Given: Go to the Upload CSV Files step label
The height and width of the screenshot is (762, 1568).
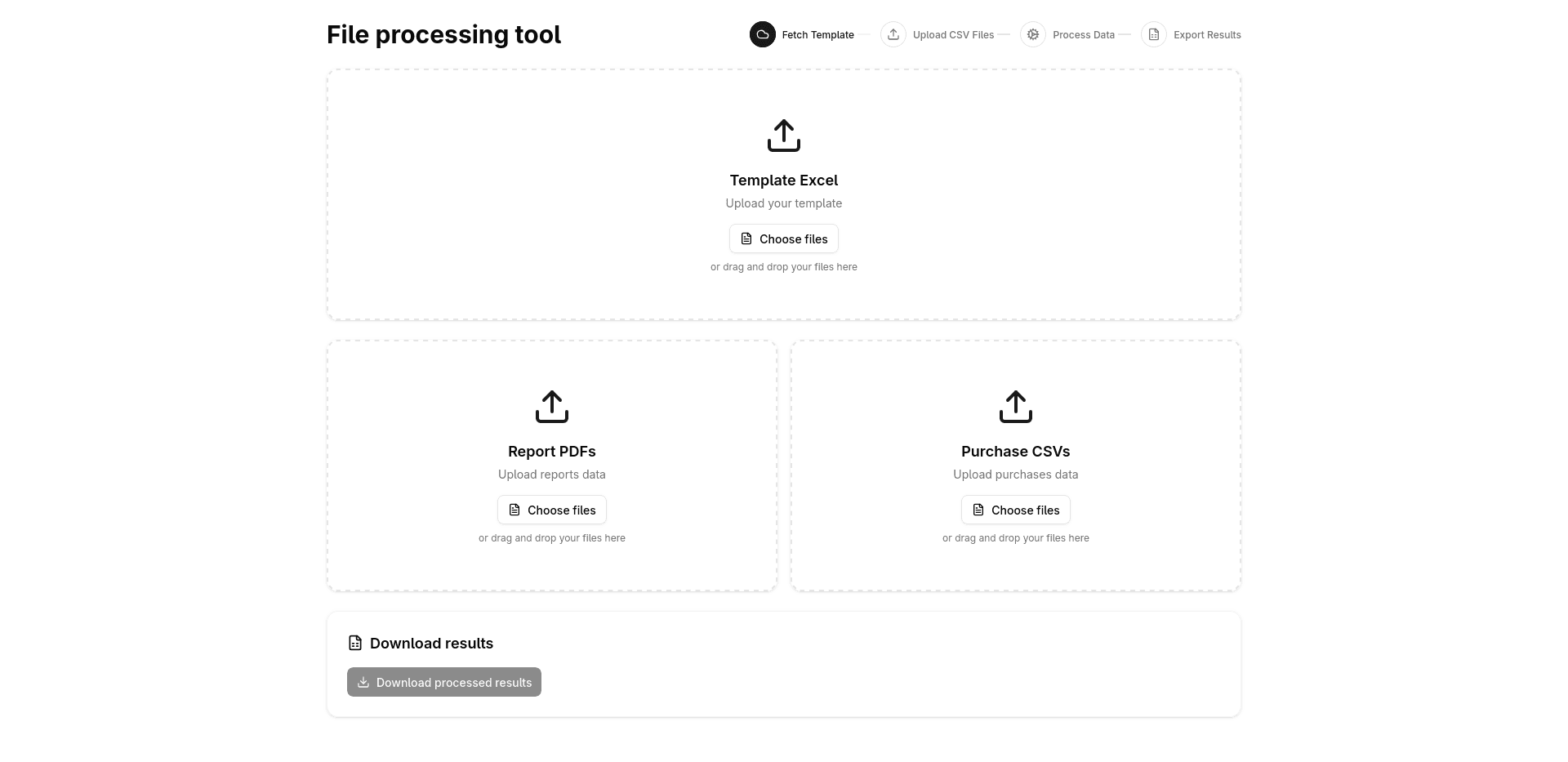Looking at the screenshot, I should point(953,35).
